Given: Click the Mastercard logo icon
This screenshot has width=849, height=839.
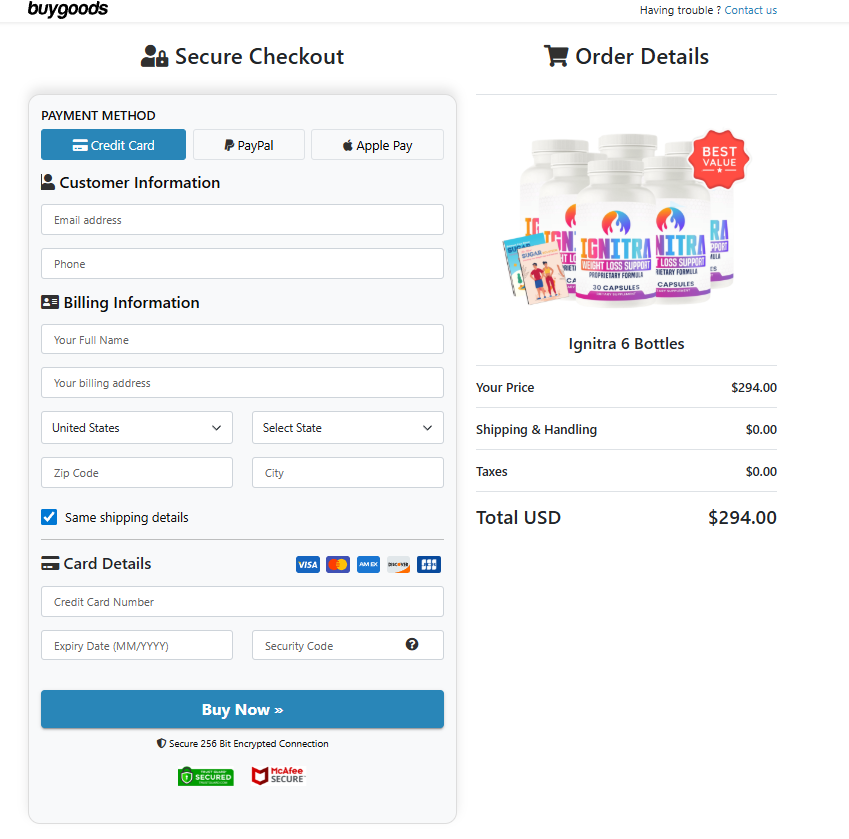Looking at the screenshot, I should 338,565.
